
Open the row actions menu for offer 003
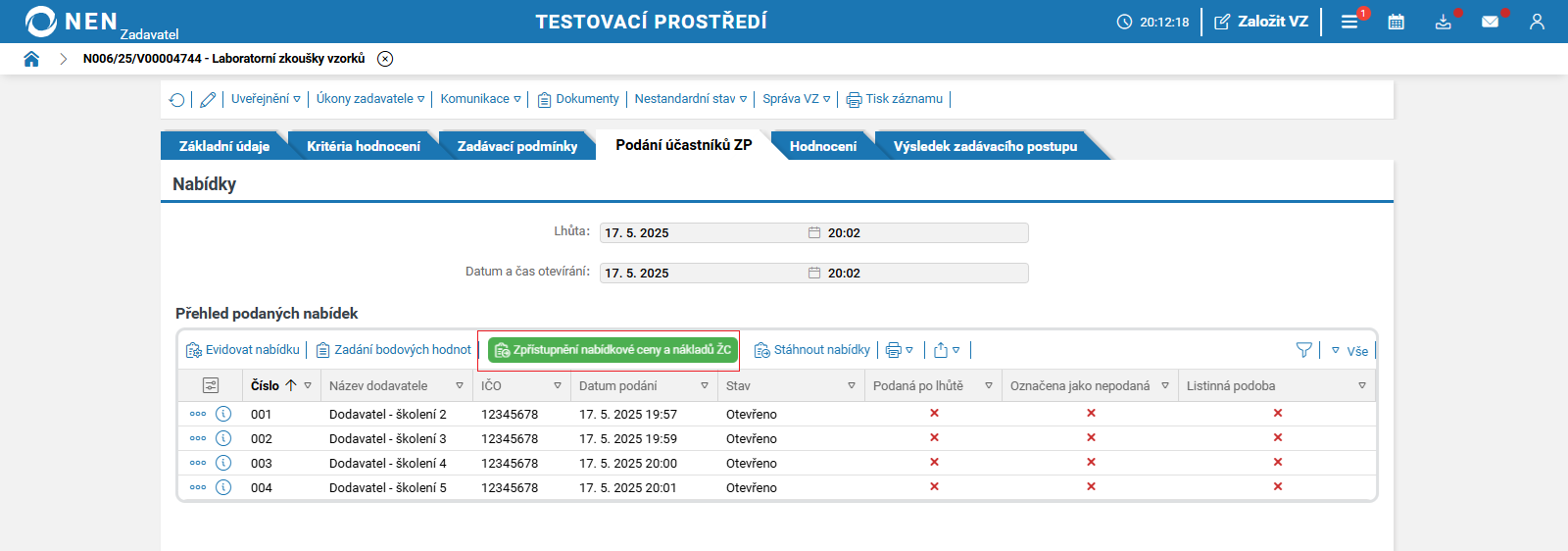pos(198,463)
